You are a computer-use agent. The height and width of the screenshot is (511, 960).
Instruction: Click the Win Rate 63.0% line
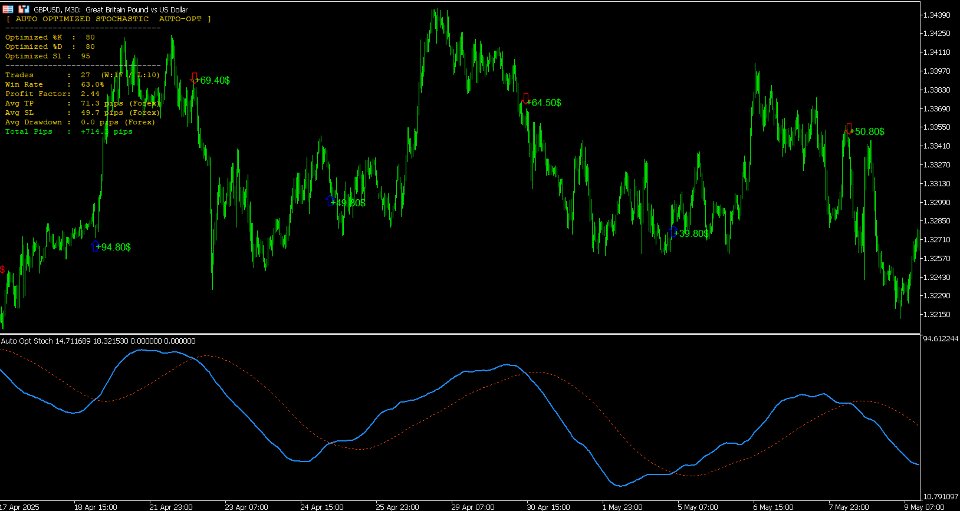54,84
